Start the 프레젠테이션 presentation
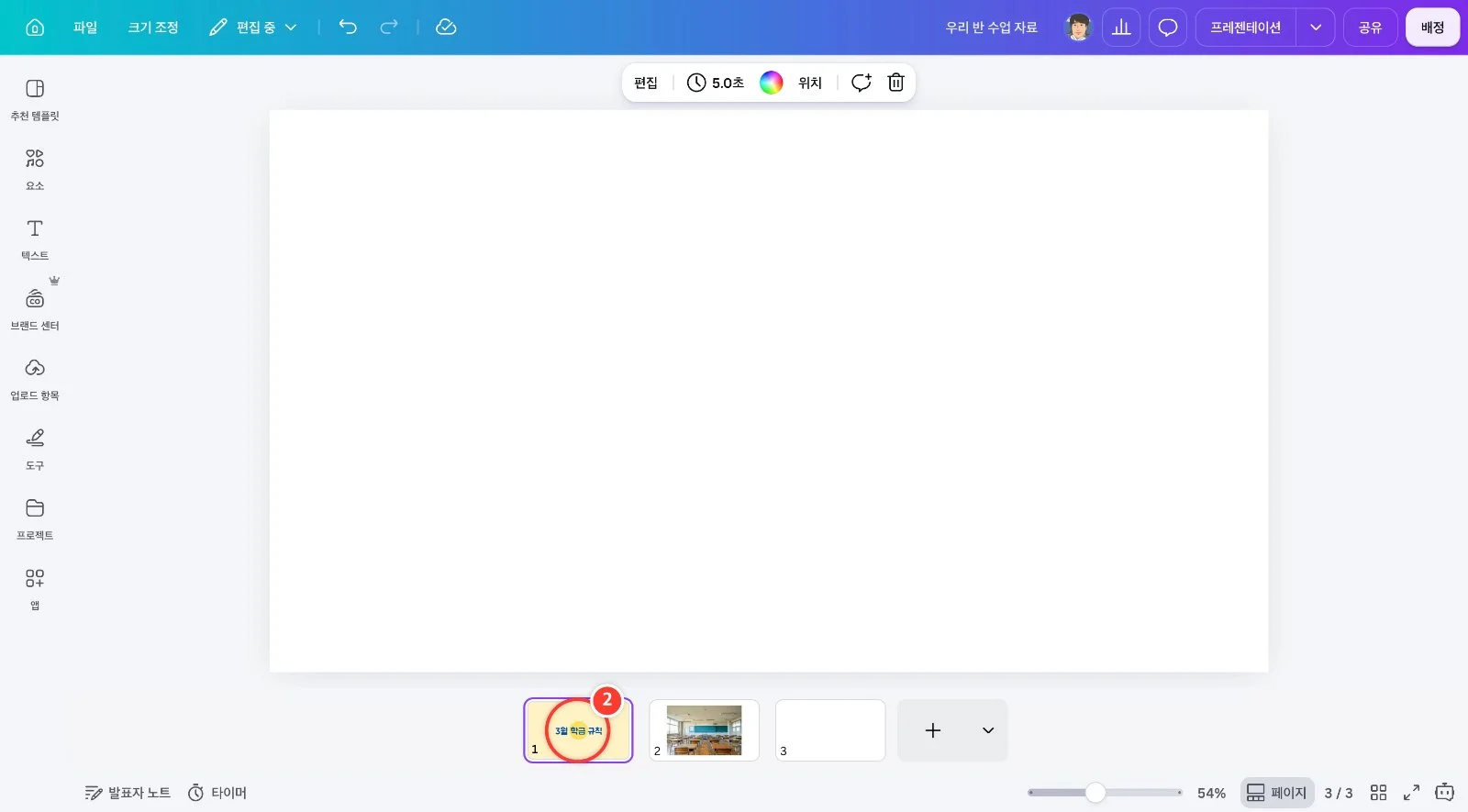 1245,28
